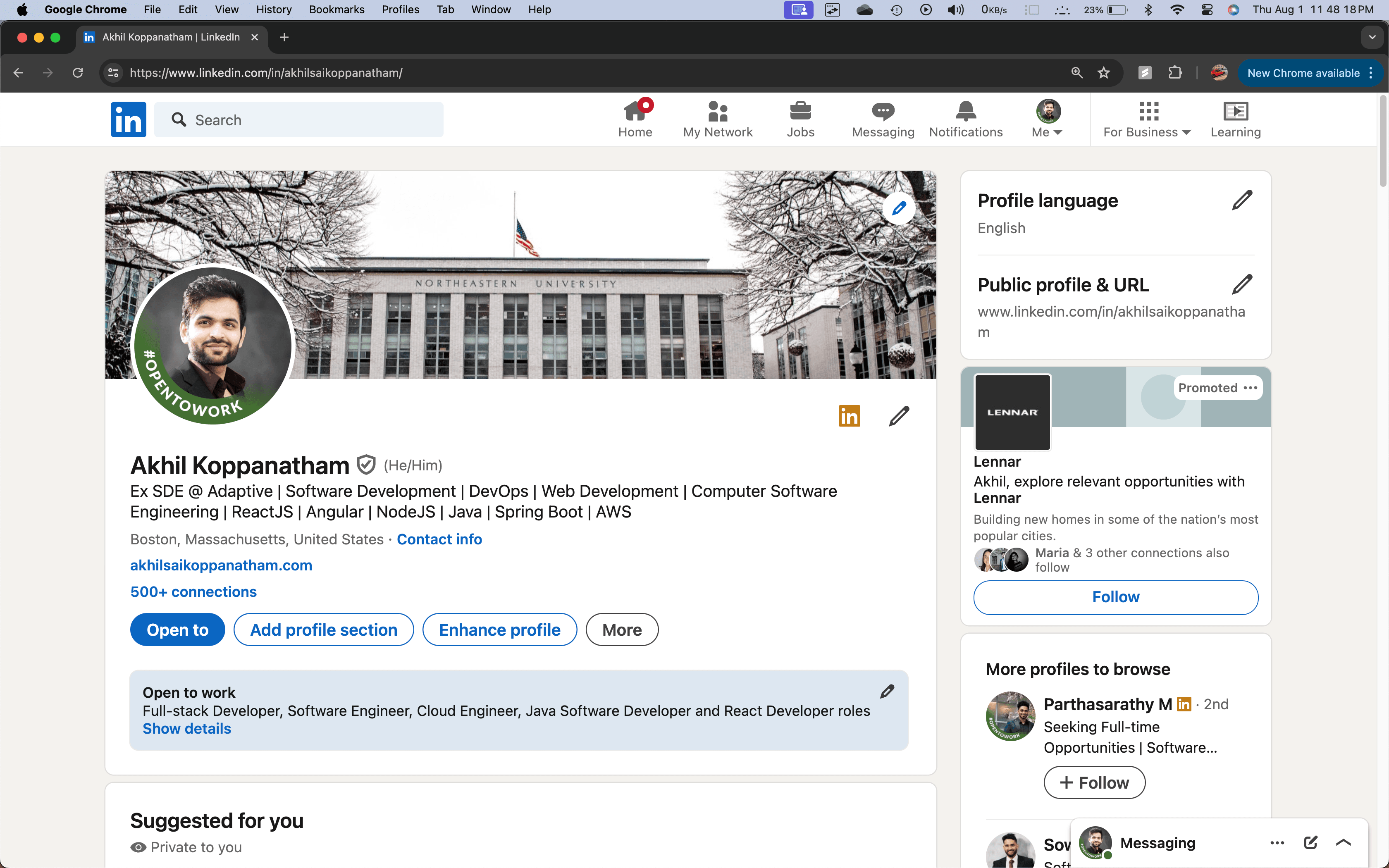This screenshot has height=868, width=1389.
Task: Click the page vertical scrollbar
Action: (x=1383, y=141)
